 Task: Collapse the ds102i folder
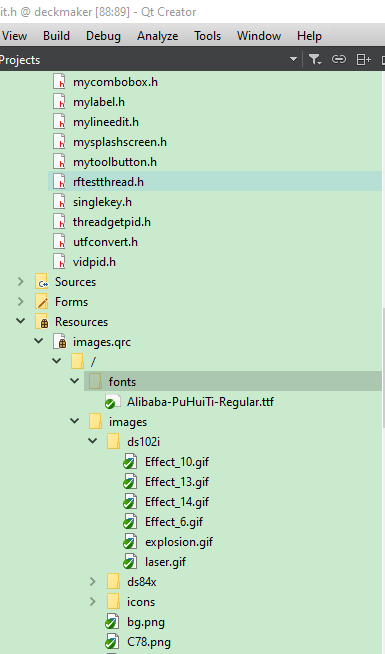click(93, 441)
